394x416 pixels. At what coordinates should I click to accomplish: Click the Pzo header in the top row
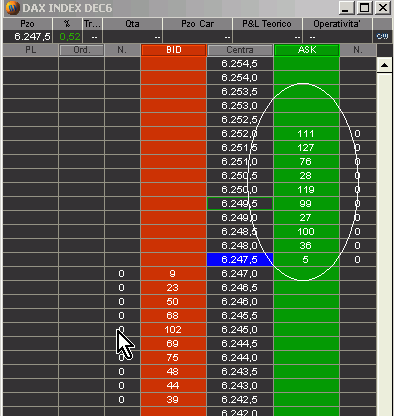pos(27,24)
